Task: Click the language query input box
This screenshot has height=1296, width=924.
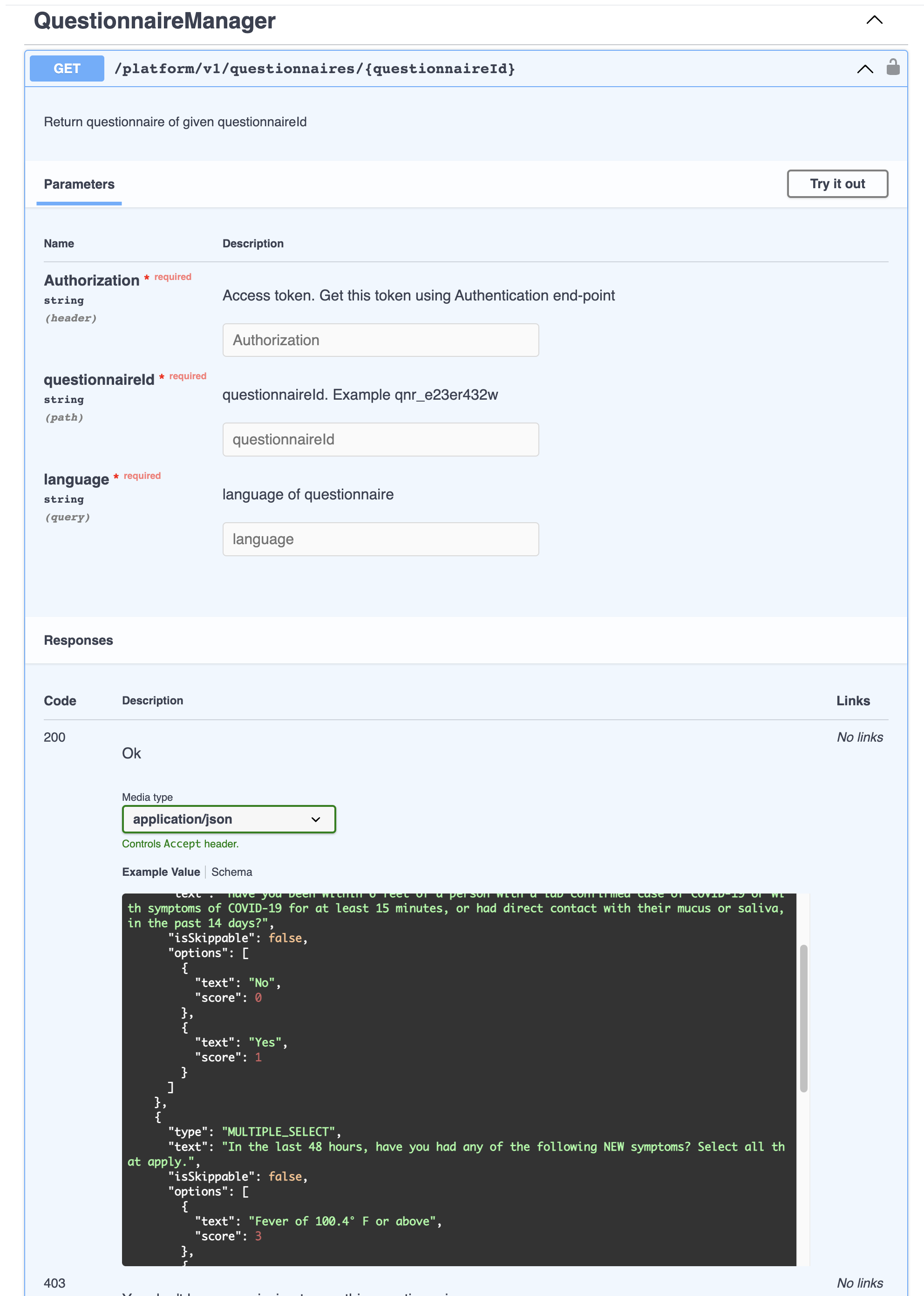Action: [380, 539]
